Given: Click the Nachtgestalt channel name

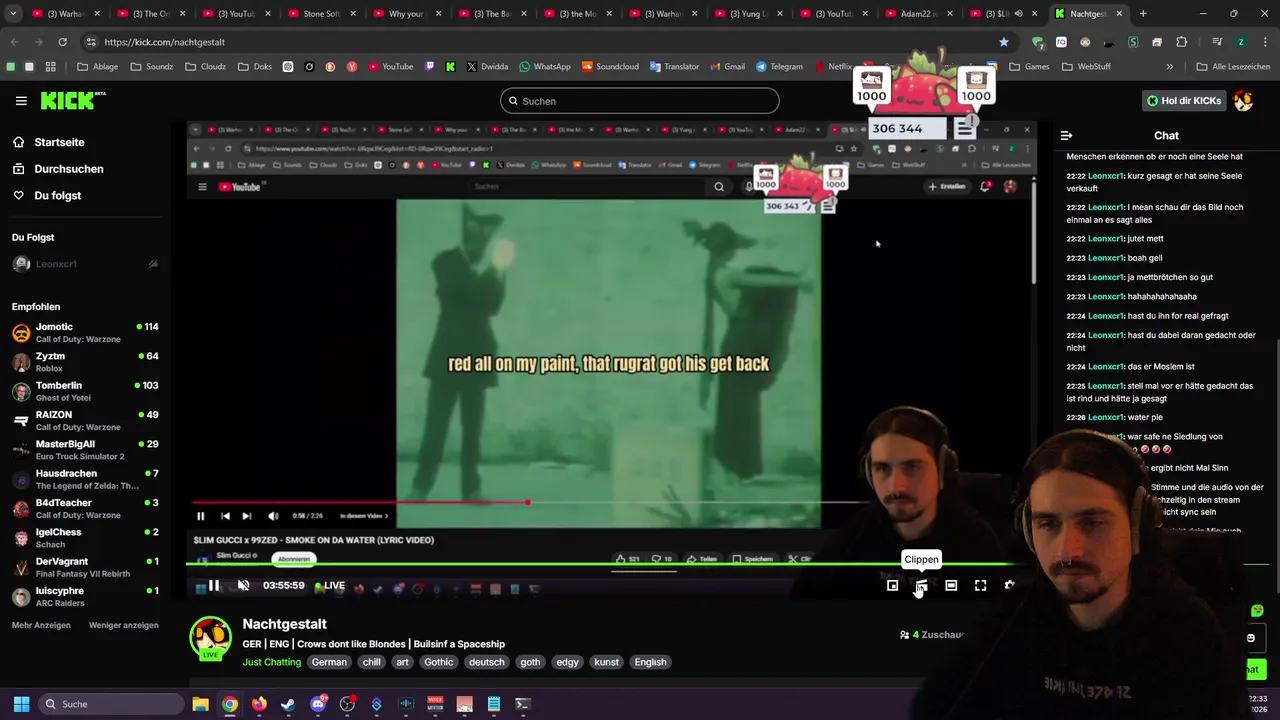Looking at the screenshot, I should (284, 624).
